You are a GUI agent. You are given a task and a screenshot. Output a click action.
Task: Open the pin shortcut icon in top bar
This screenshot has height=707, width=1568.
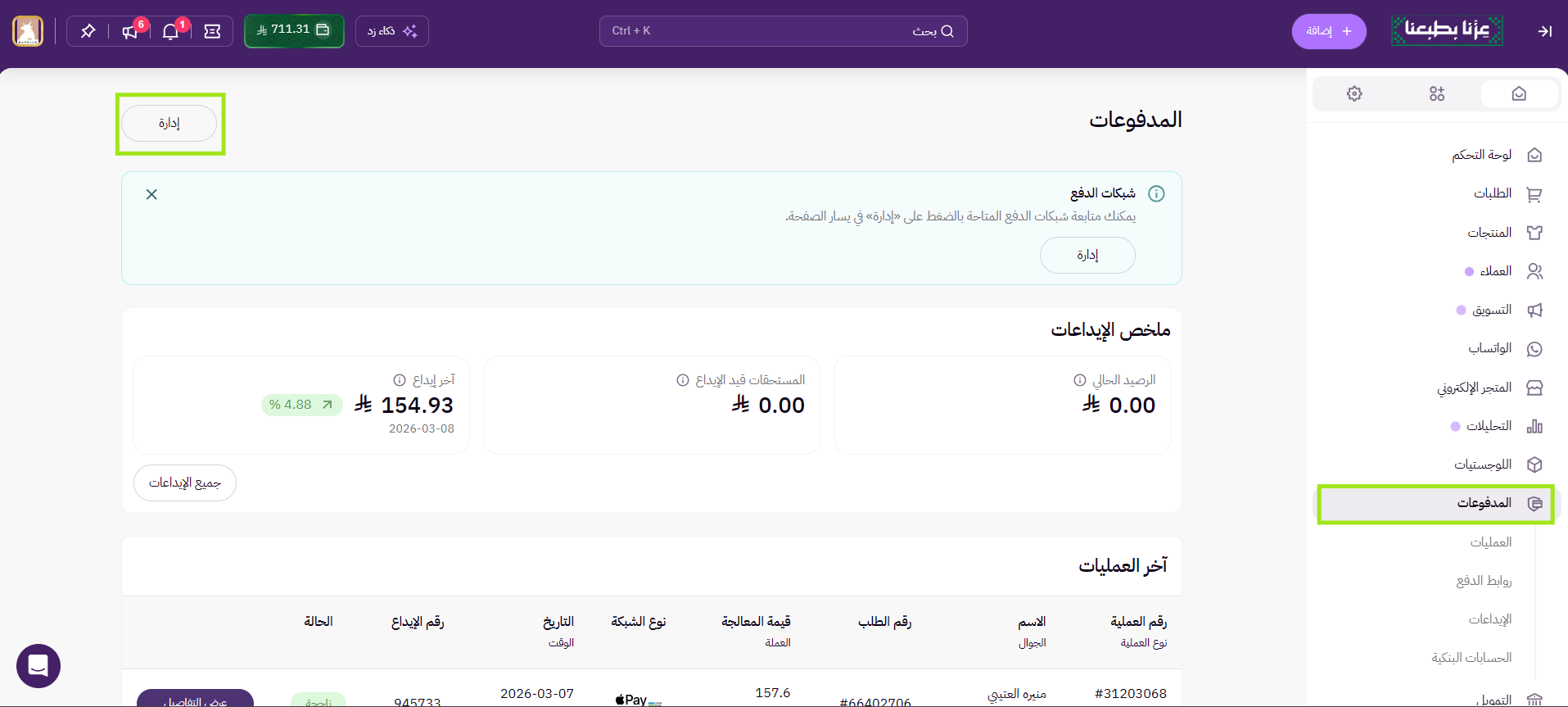88,31
